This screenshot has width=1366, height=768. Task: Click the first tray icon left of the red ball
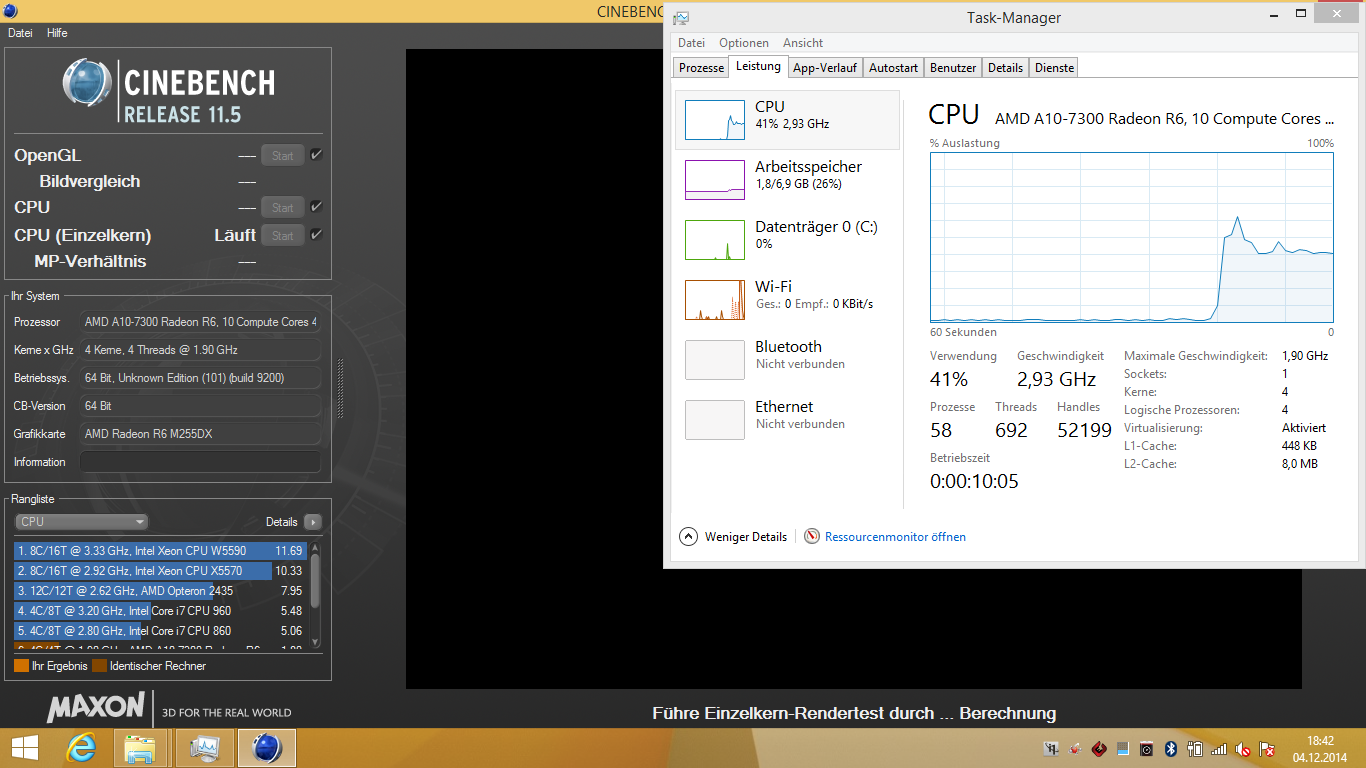tap(1051, 749)
